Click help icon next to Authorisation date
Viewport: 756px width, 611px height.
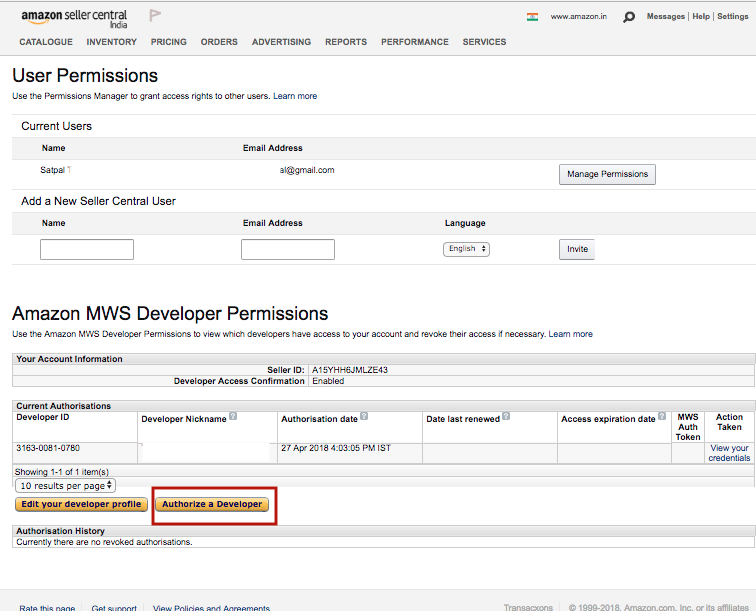point(364,416)
